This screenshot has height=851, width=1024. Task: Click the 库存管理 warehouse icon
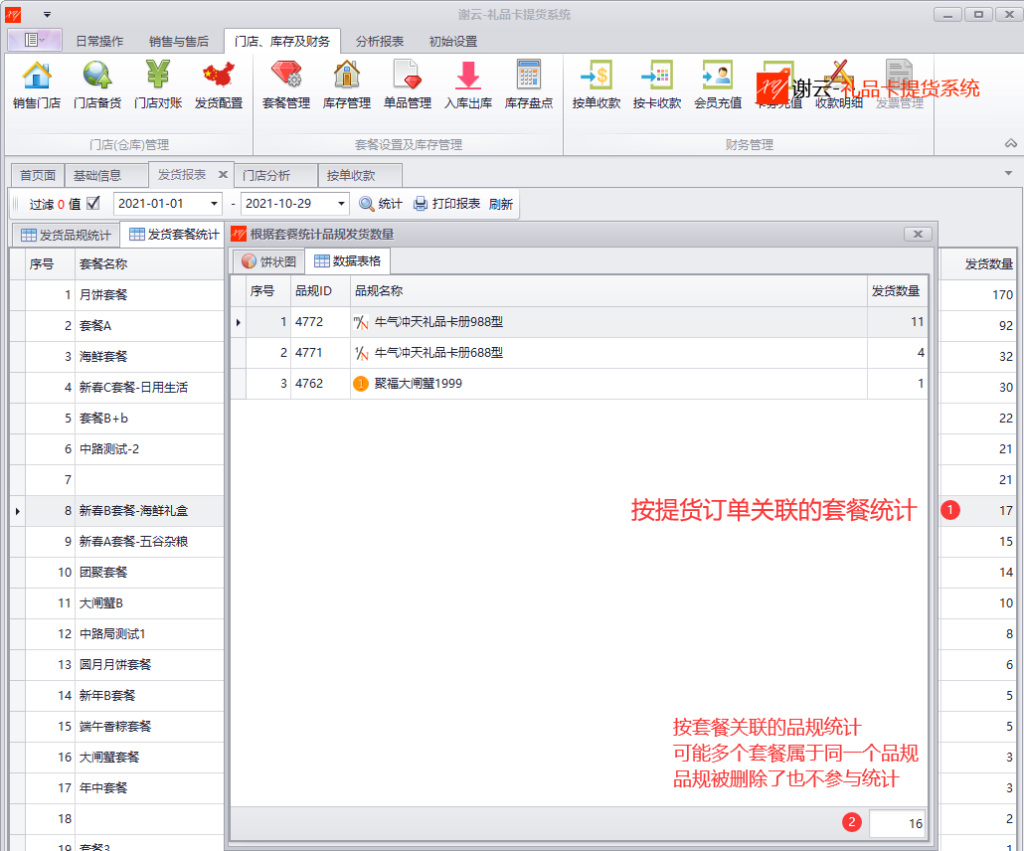[x=347, y=75]
